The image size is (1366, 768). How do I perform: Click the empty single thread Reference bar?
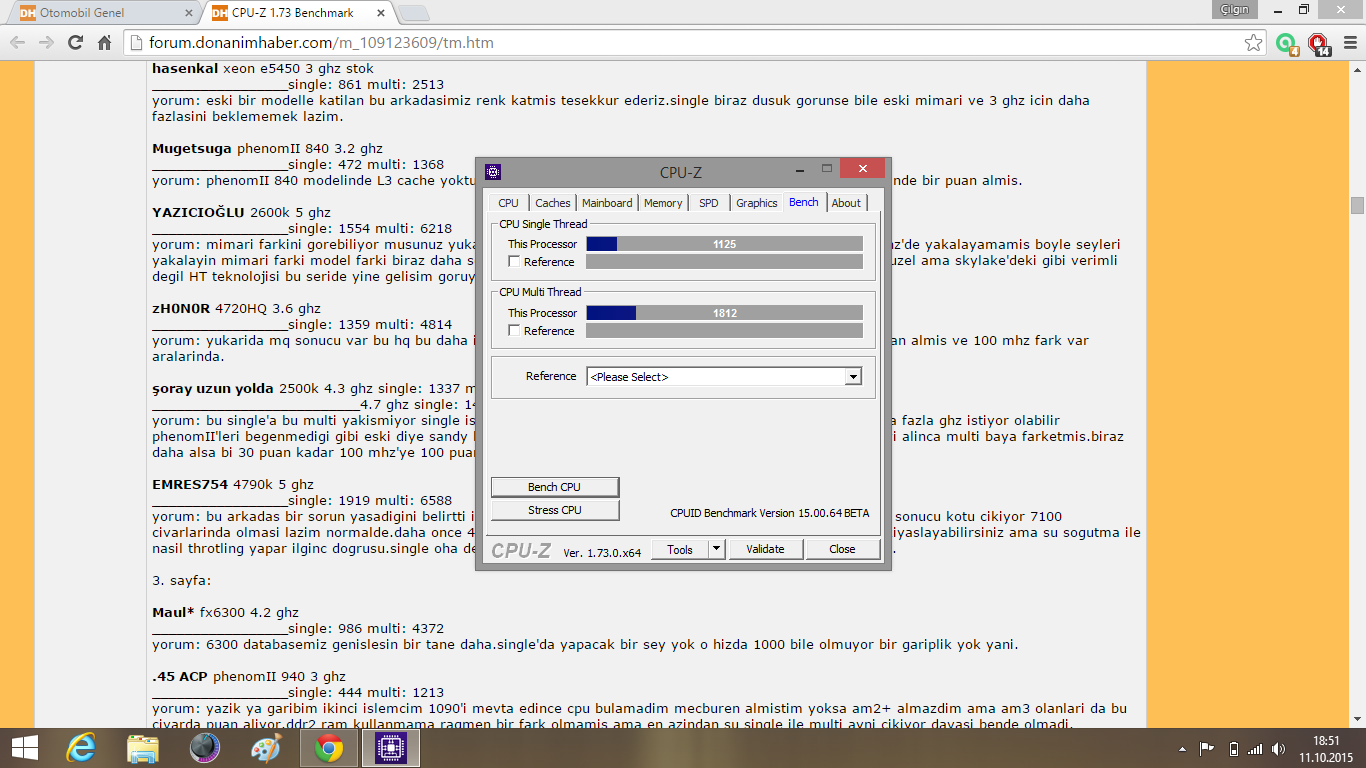(x=724, y=262)
